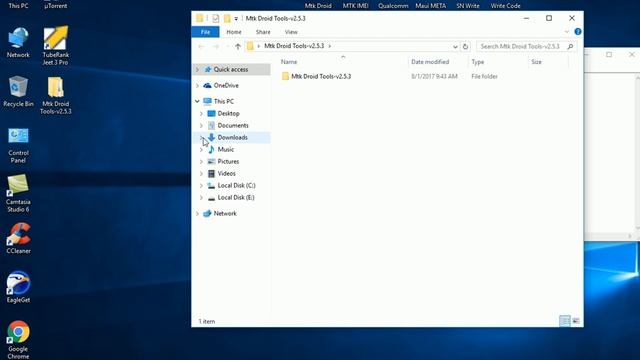Expand OneDrive tree node
Viewport: 640px width, 360px height.
coord(197,85)
